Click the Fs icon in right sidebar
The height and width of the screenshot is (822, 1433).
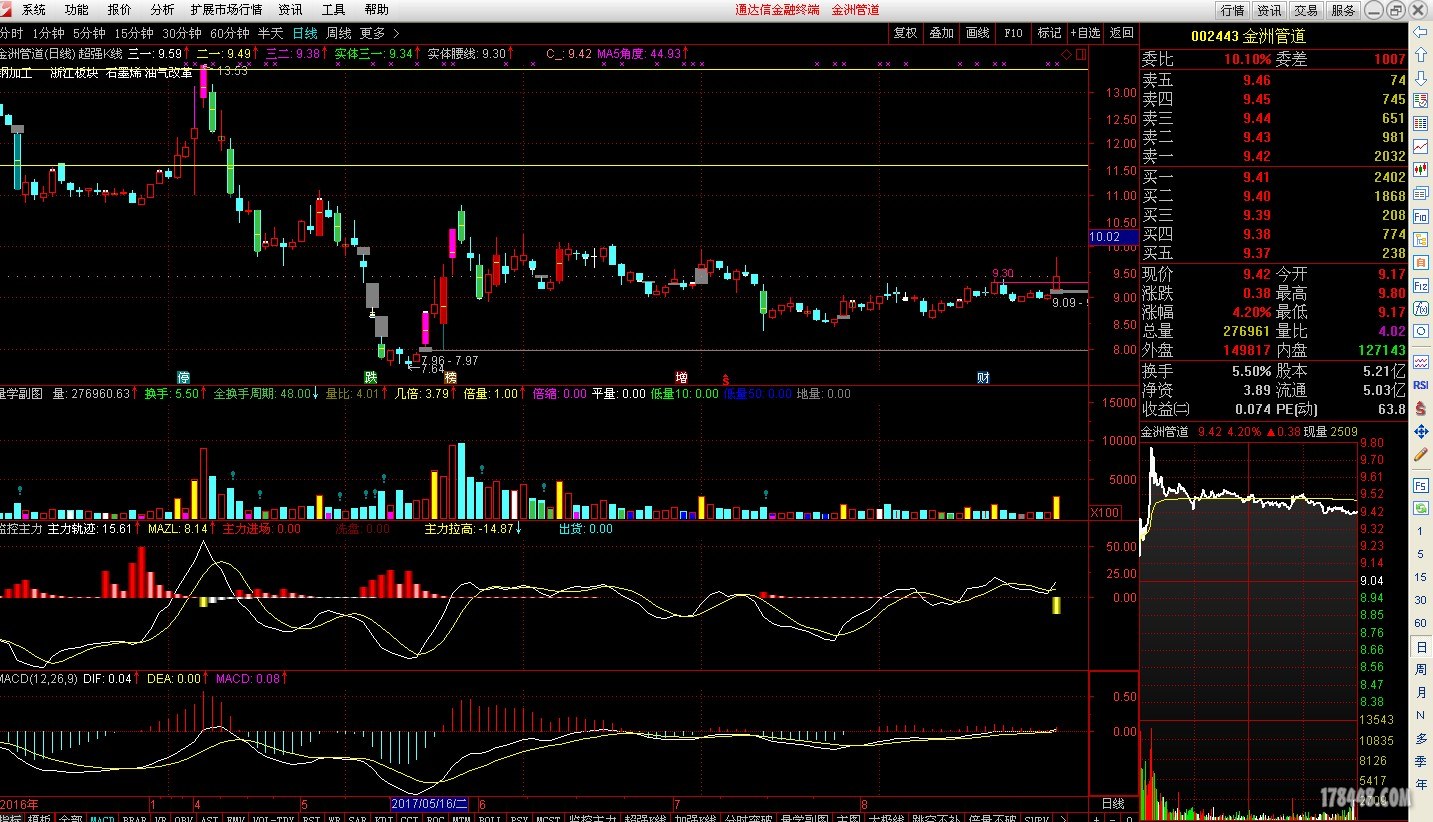1420,485
